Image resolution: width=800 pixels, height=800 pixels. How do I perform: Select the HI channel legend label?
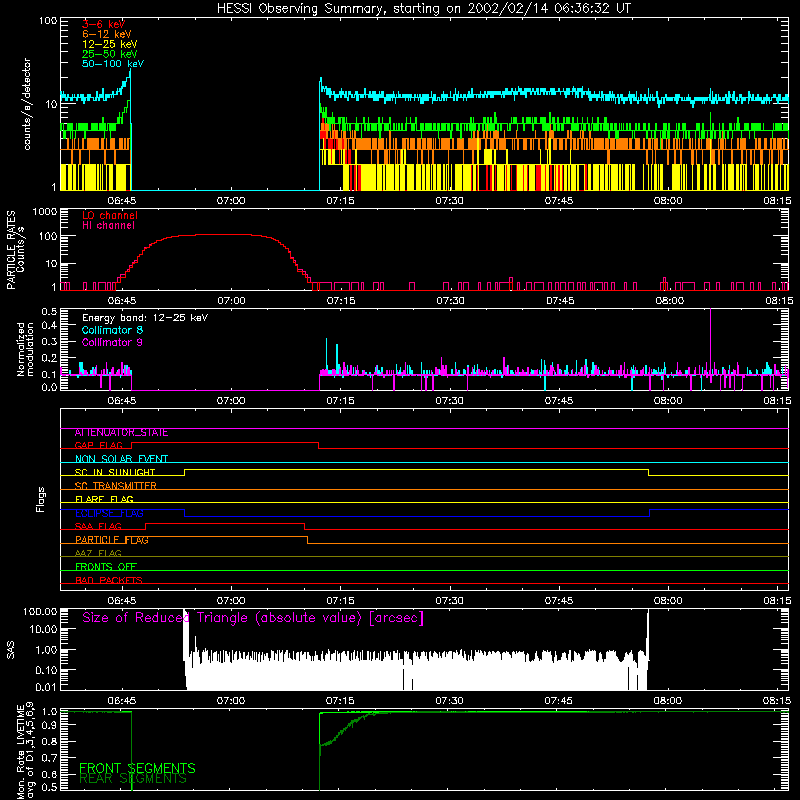point(109,225)
